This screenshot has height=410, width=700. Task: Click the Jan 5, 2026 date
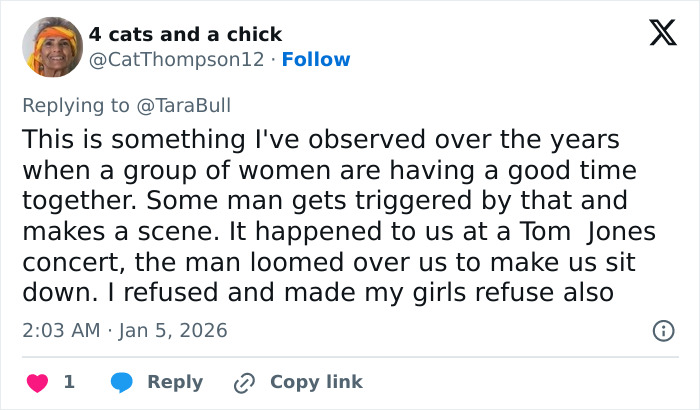(172, 330)
